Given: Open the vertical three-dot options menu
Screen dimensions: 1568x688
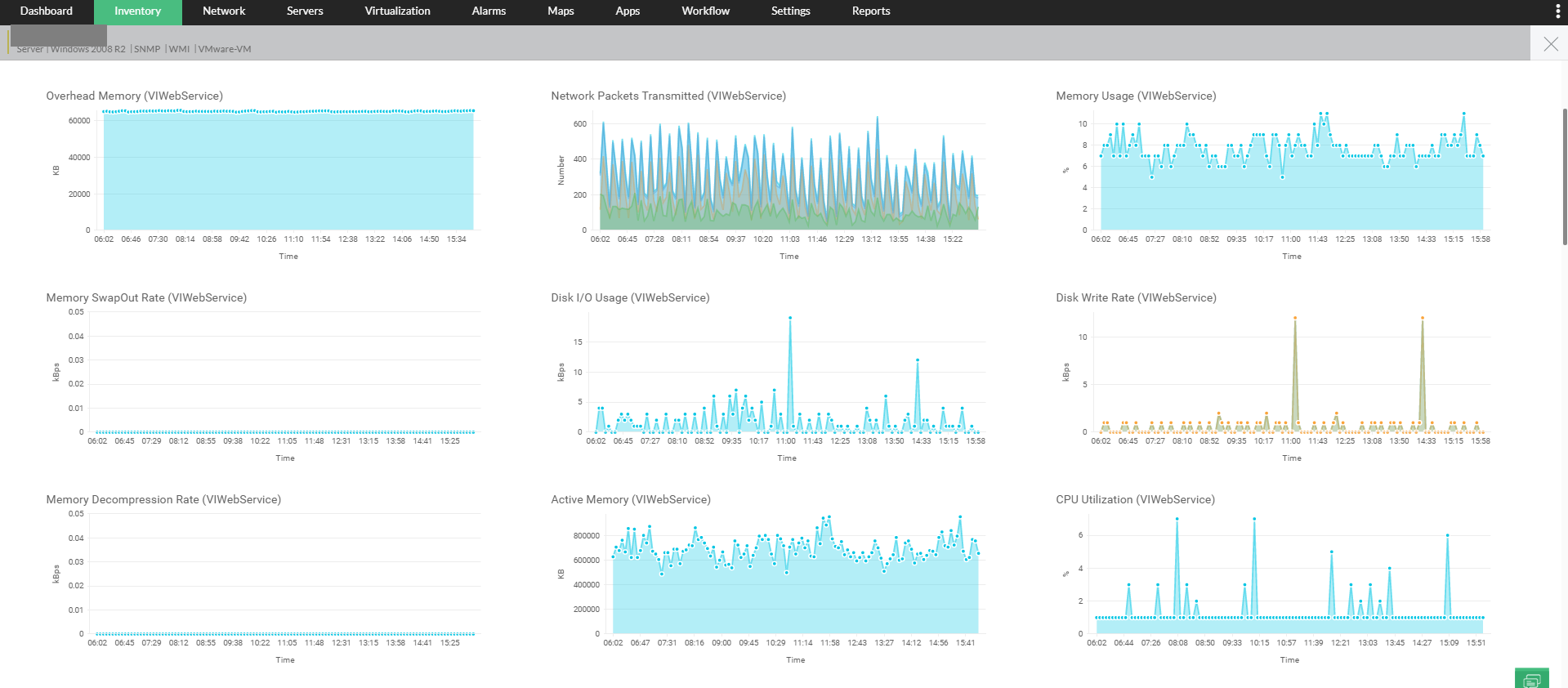Looking at the screenshot, I should click(x=1557, y=11).
